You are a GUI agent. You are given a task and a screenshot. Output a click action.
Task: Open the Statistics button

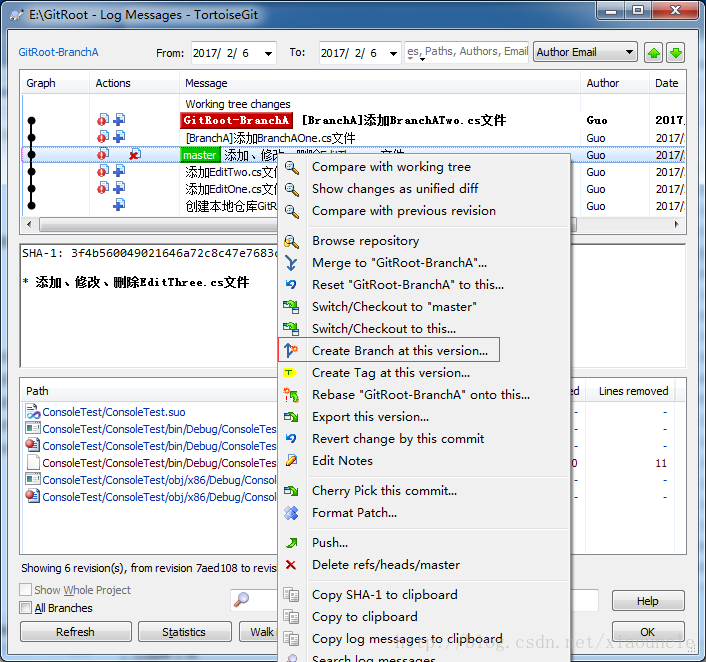click(185, 632)
